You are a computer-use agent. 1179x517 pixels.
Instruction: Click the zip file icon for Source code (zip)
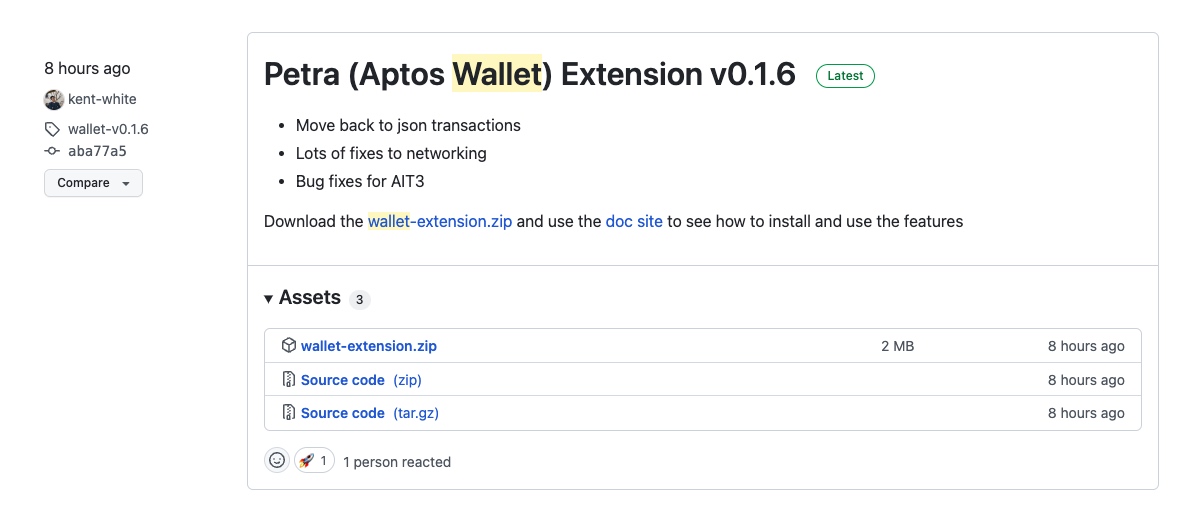pyautogui.click(x=289, y=379)
